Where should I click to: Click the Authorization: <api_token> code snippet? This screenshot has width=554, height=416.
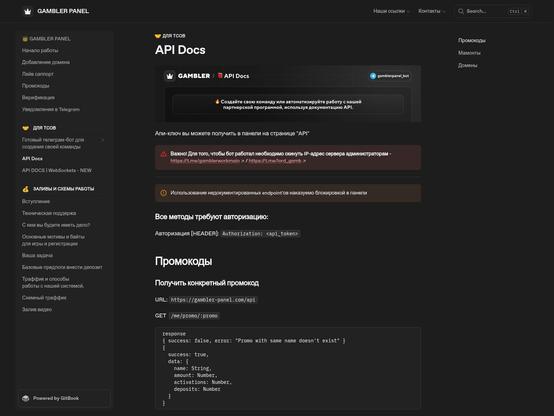260,234
